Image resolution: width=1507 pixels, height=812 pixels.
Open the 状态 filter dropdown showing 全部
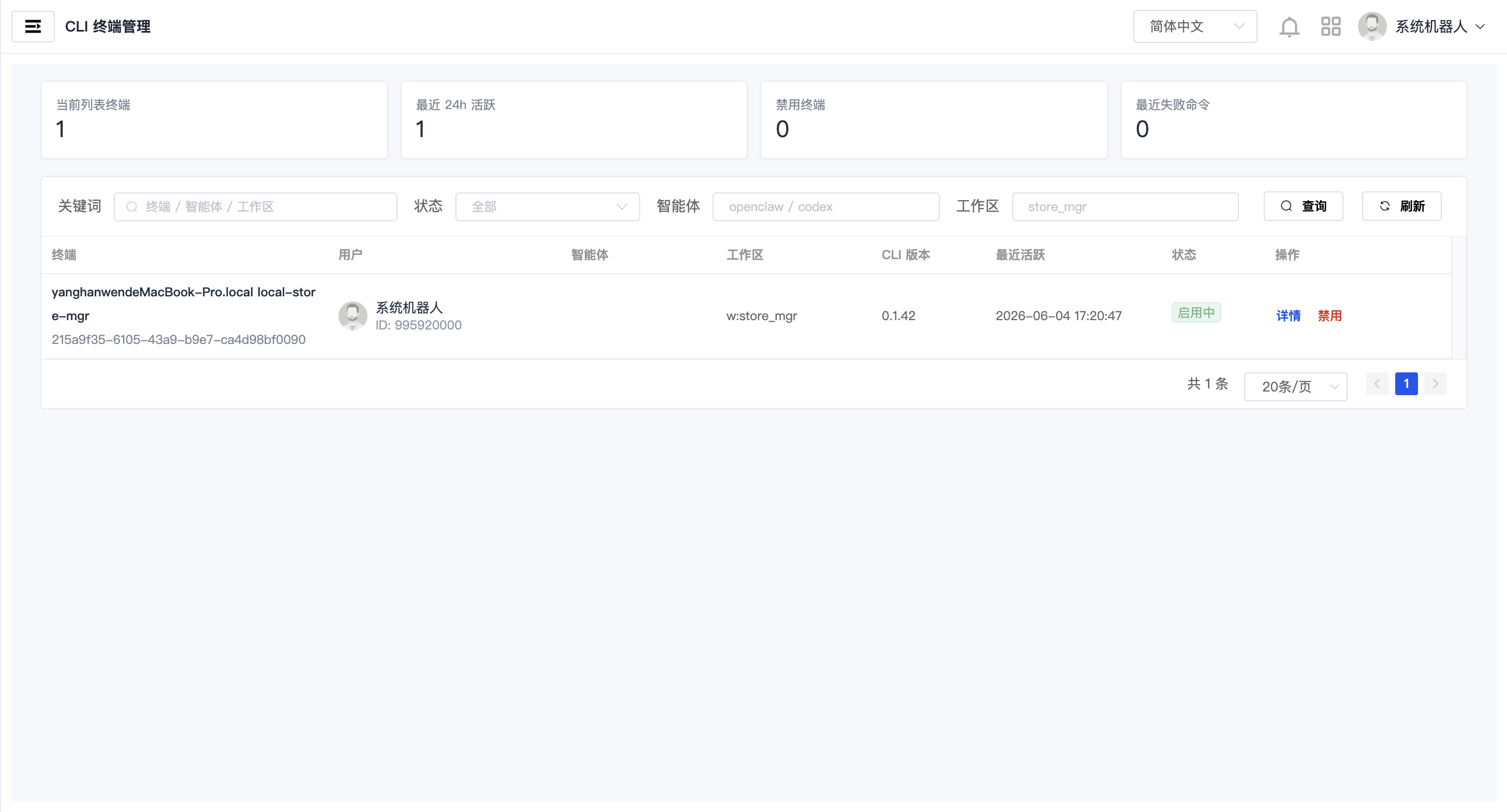click(547, 207)
